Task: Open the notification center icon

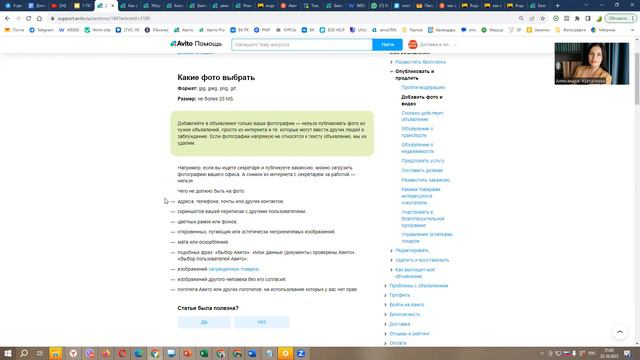Action: pyautogui.click(x=627, y=353)
